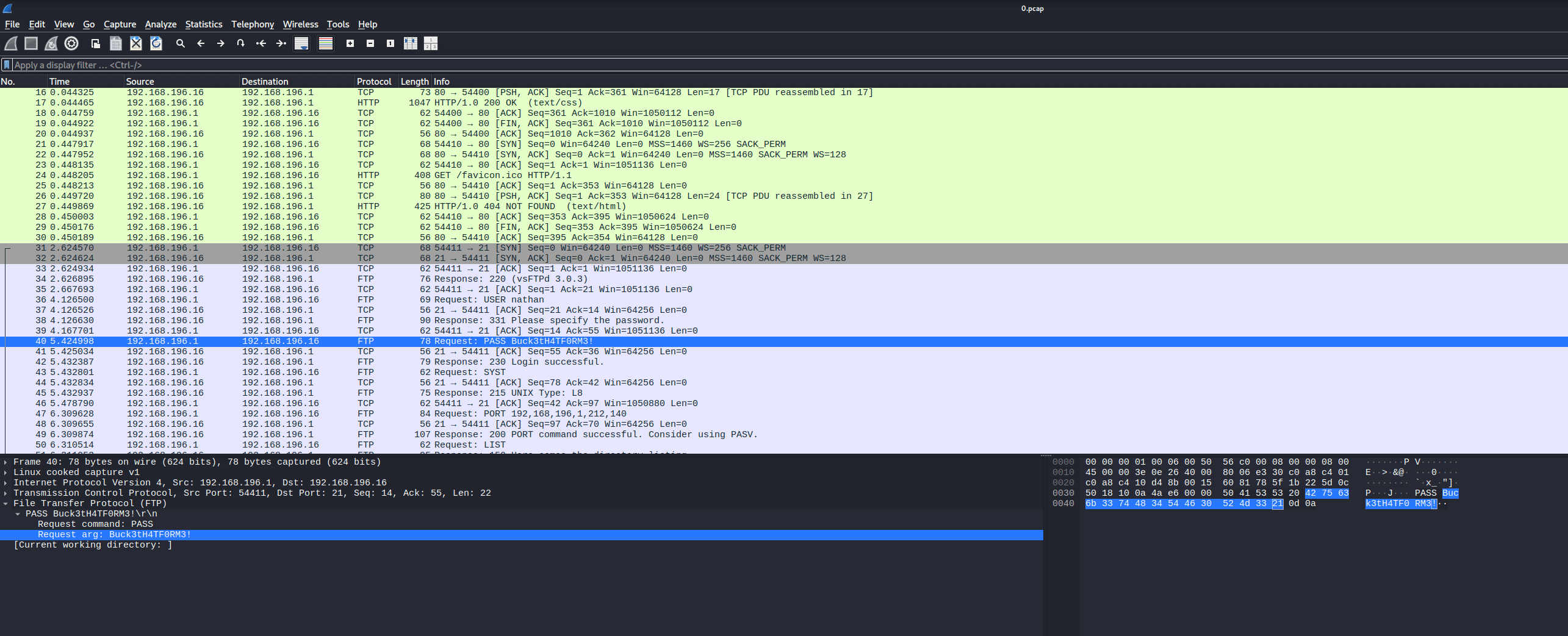Sort packets by Destination column header
1568x636 pixels.
click(297, 82)
